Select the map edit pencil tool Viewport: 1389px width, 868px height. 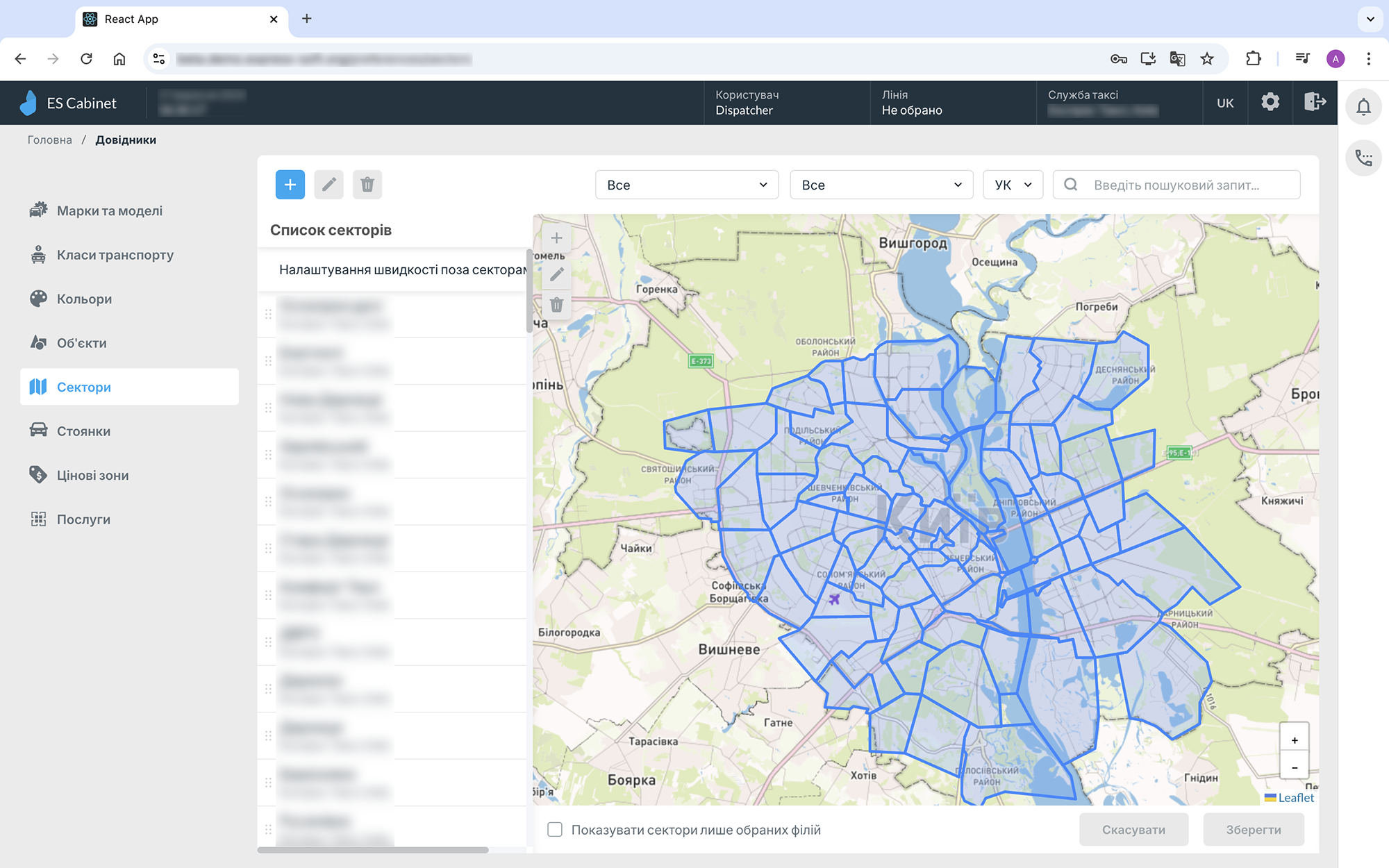point(556,275)
